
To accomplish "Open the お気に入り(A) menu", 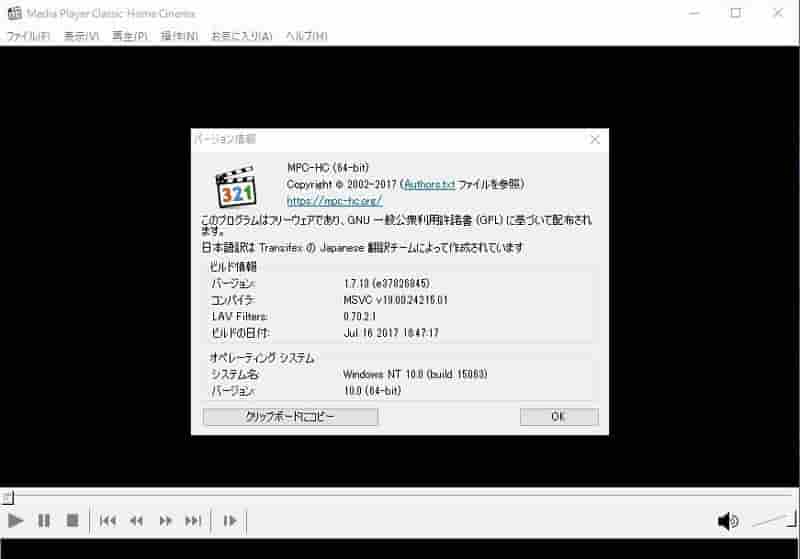I will click(241, 36).
